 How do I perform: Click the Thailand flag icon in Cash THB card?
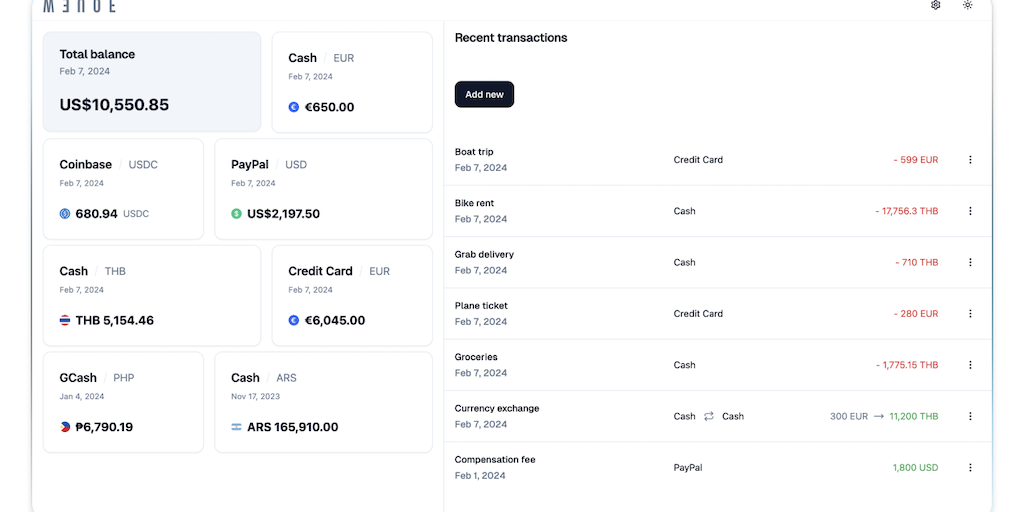click(x=65, y=321)
